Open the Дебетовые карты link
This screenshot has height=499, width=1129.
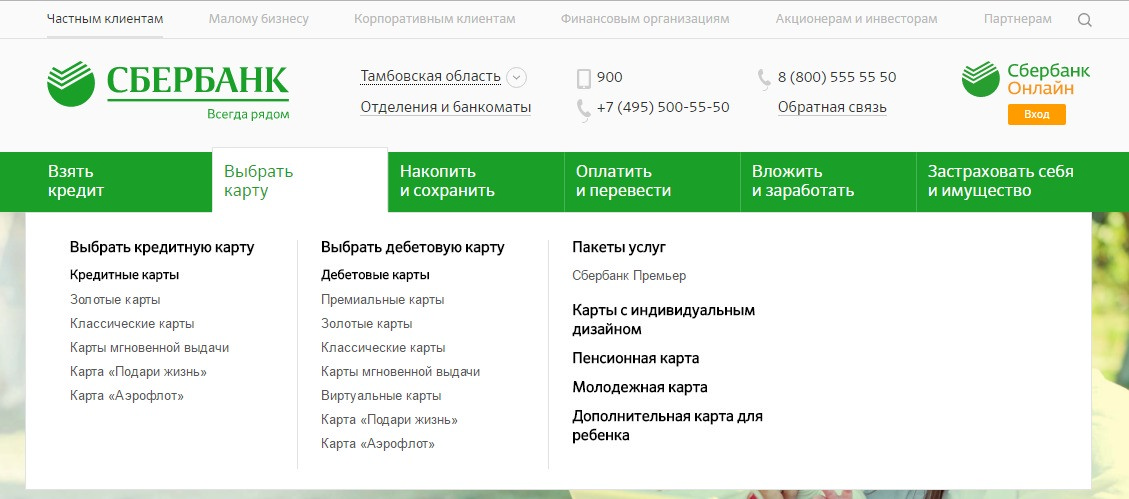376,275
